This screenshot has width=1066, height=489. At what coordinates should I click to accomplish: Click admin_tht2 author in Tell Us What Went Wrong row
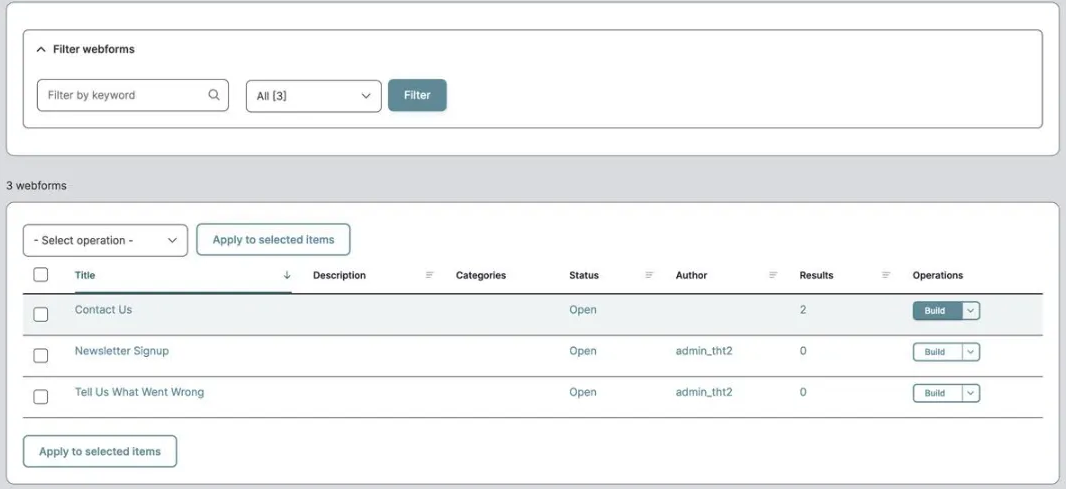click(x=704, y=392)
